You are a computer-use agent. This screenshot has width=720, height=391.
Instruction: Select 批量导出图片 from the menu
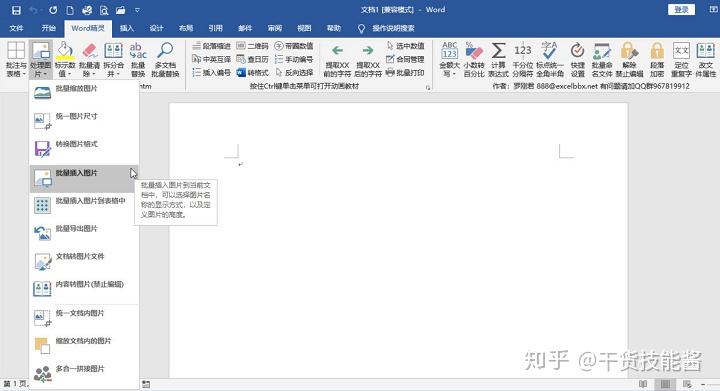[x=84, y=233]
